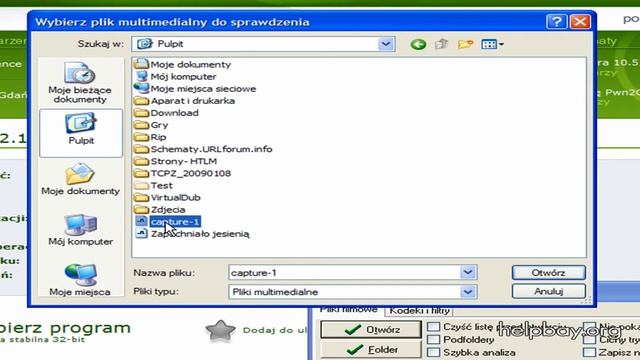Select the Test folder icon

[x=141, y=185]
